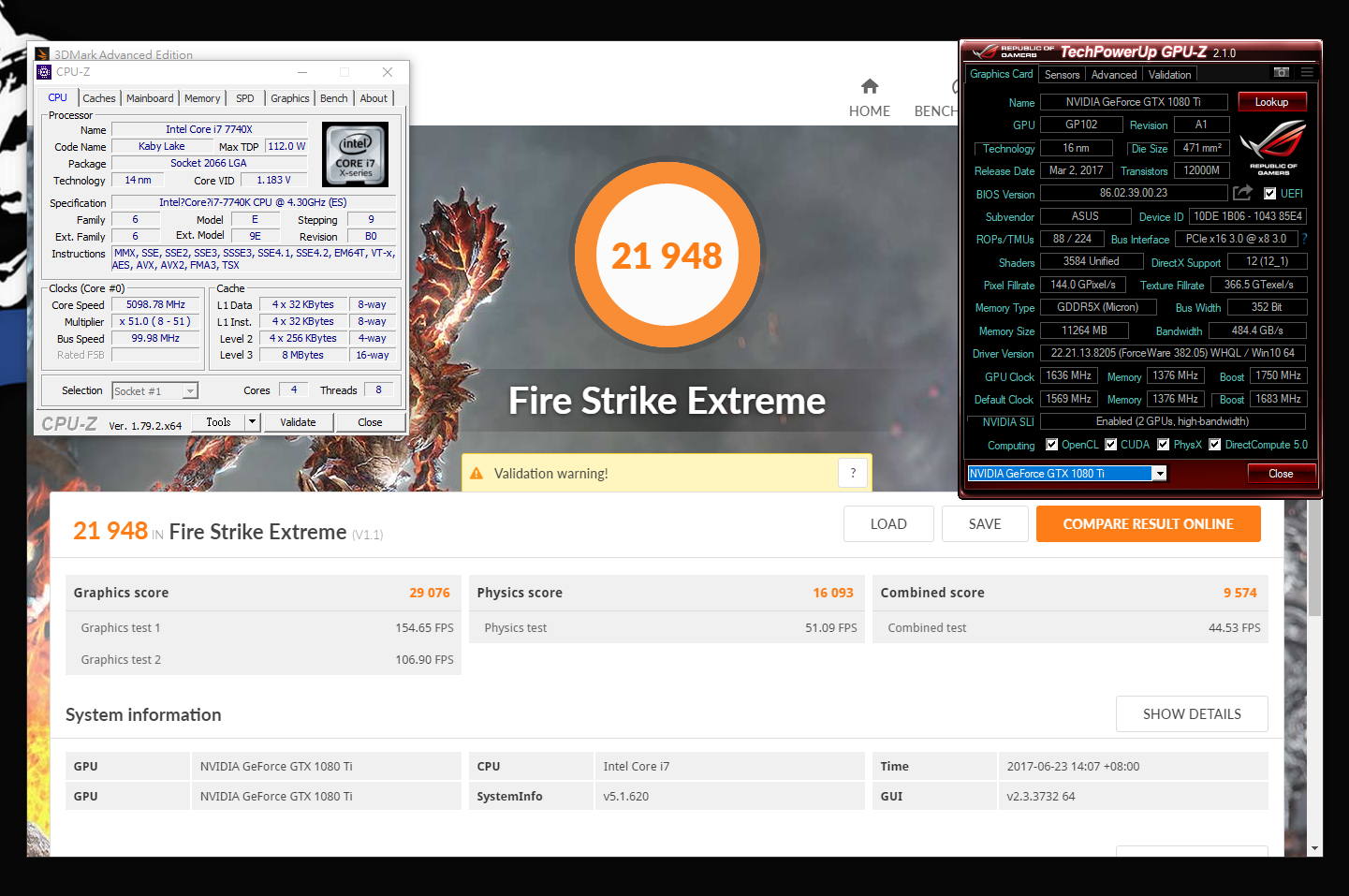This screenshot has width=1349, height=896.
Task: Open the About tab in CPU-Z
Action: click(374, 98)
